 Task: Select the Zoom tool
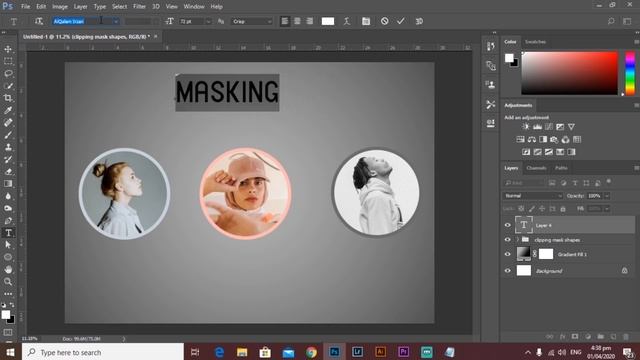pos(8,282)
